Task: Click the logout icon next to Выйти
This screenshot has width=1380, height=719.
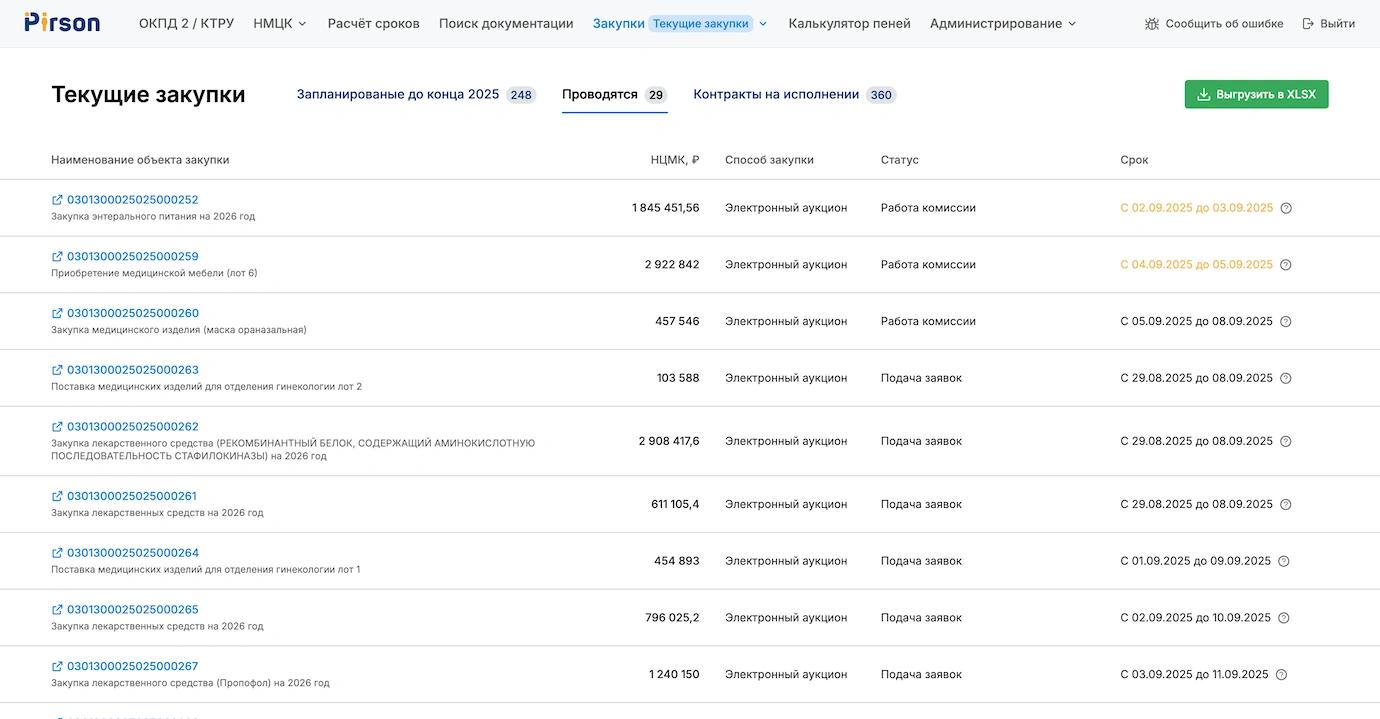Action: tap(1308, 24)
